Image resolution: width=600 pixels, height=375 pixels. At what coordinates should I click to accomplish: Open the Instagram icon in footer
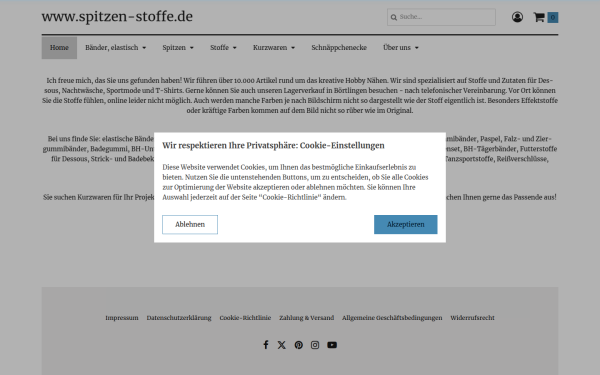315,345
